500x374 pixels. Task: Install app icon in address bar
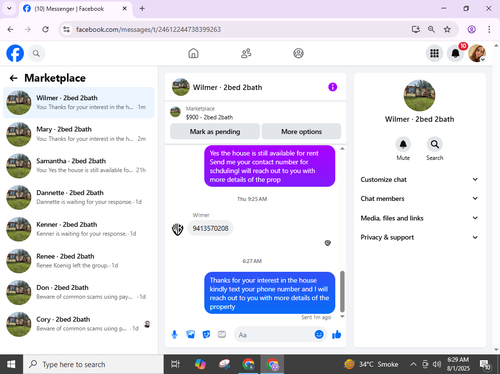click(416, 29)
